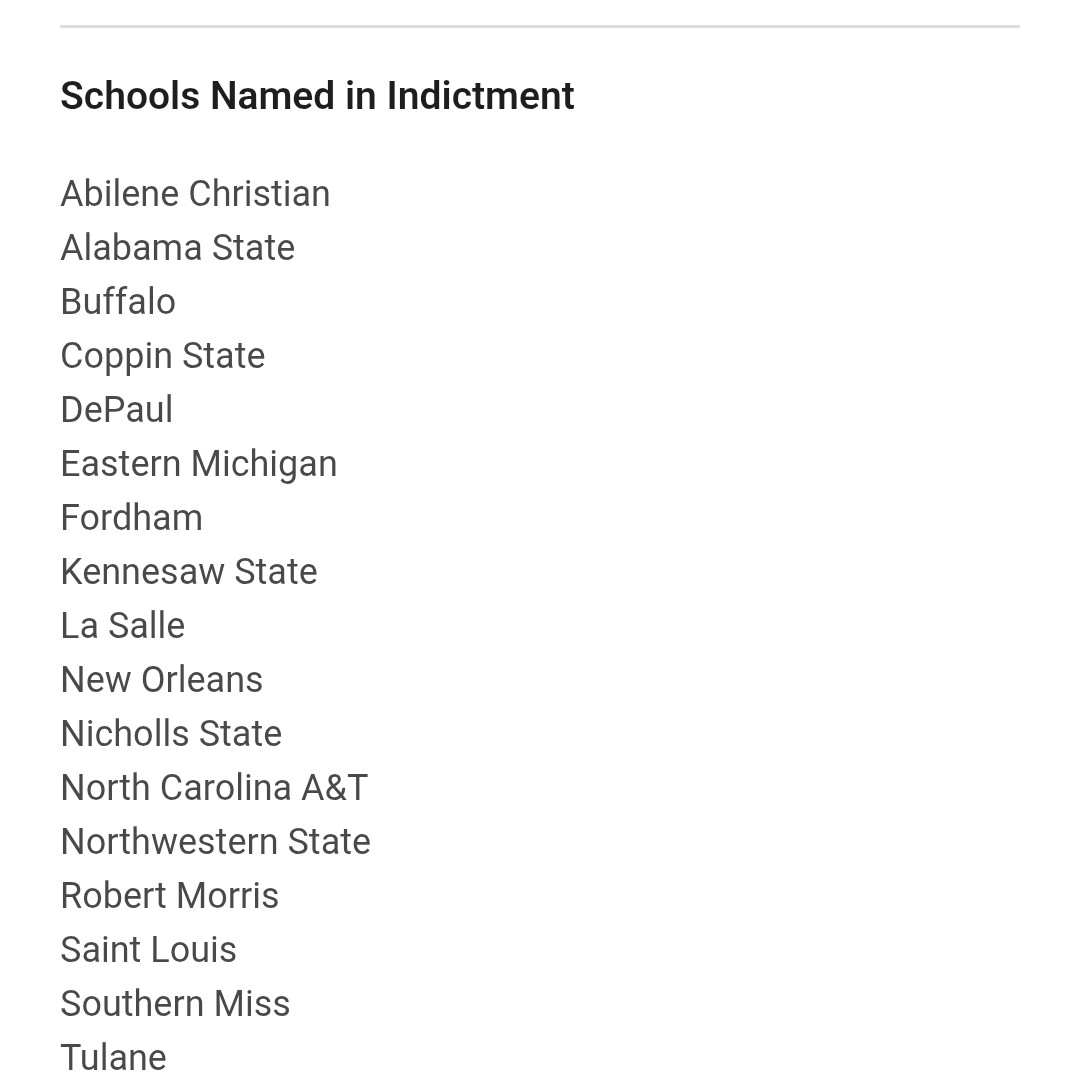
Task: Select the Fordham entry
Action: (x=131, y=518)
